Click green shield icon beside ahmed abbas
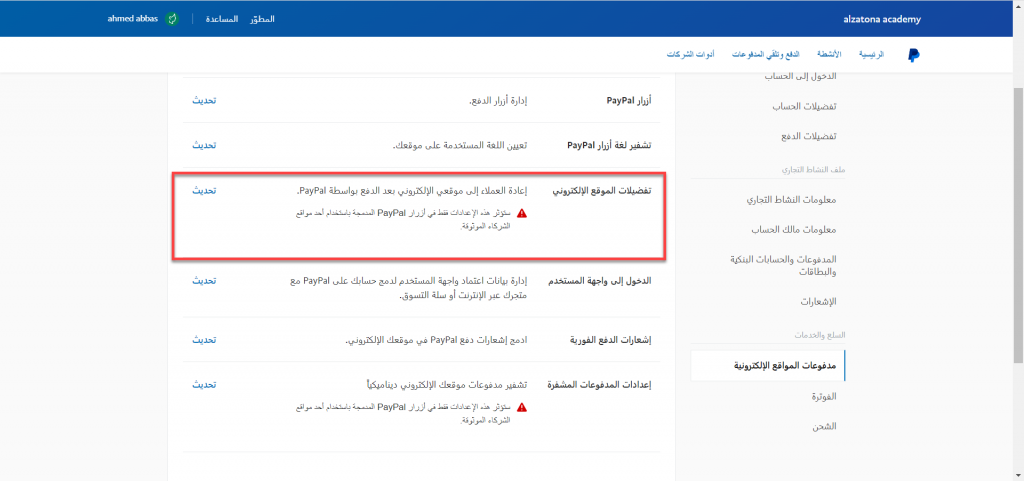Image resolution: width=1024 pixels, height=481 pixels. click(172, 19)
